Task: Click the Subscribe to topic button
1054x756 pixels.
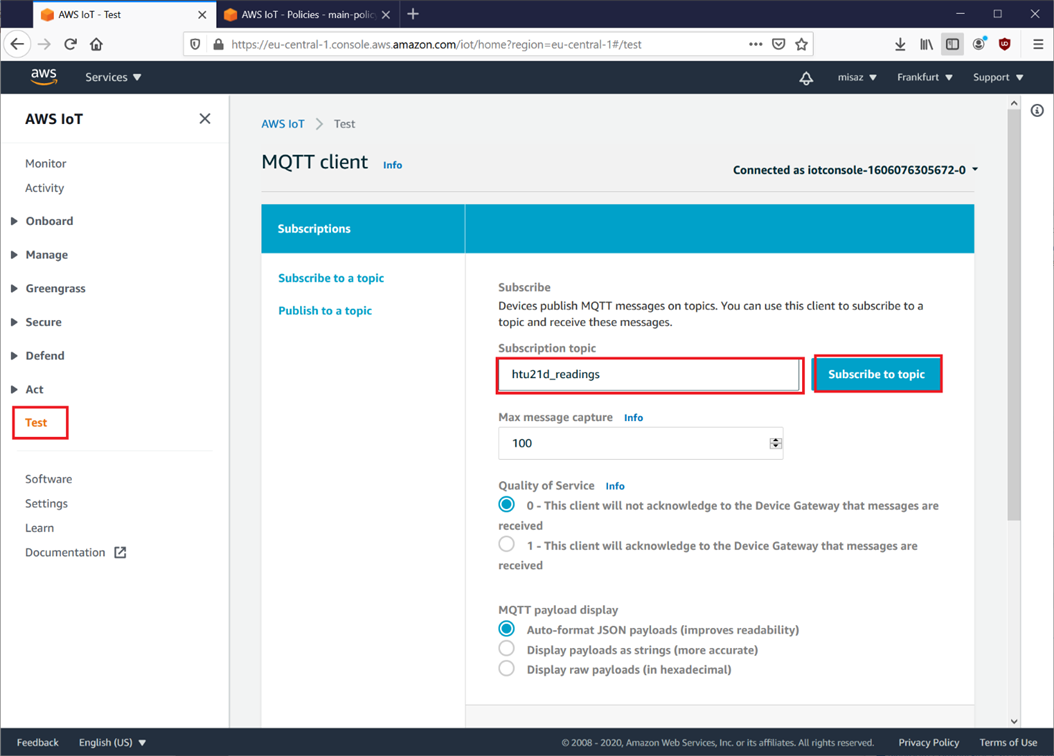Action: [877, 374]
